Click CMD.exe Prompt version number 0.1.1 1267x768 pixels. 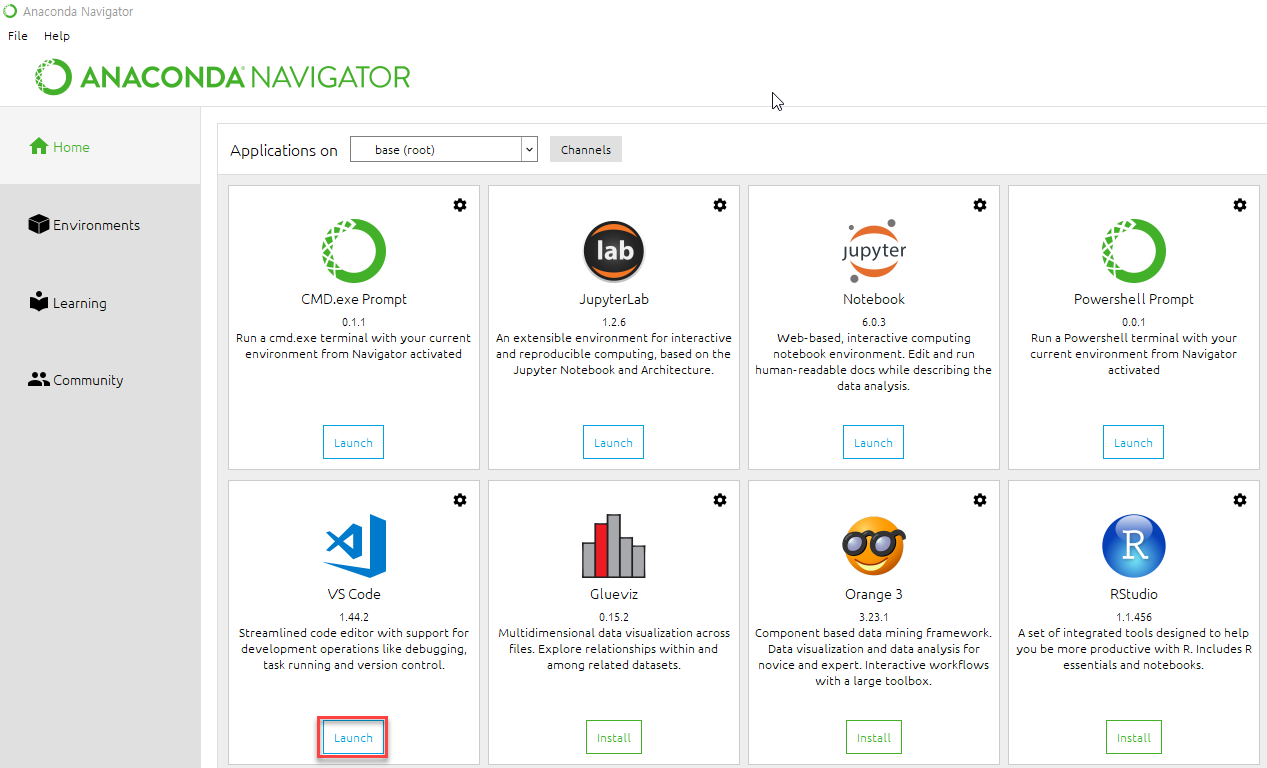point(354,322)
